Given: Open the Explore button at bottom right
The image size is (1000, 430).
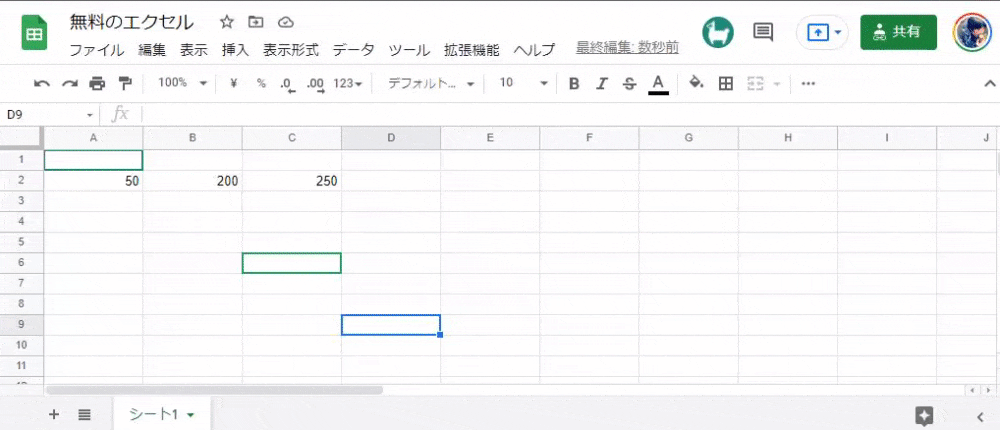Looking at the screenshot, I should pos(924,415).
